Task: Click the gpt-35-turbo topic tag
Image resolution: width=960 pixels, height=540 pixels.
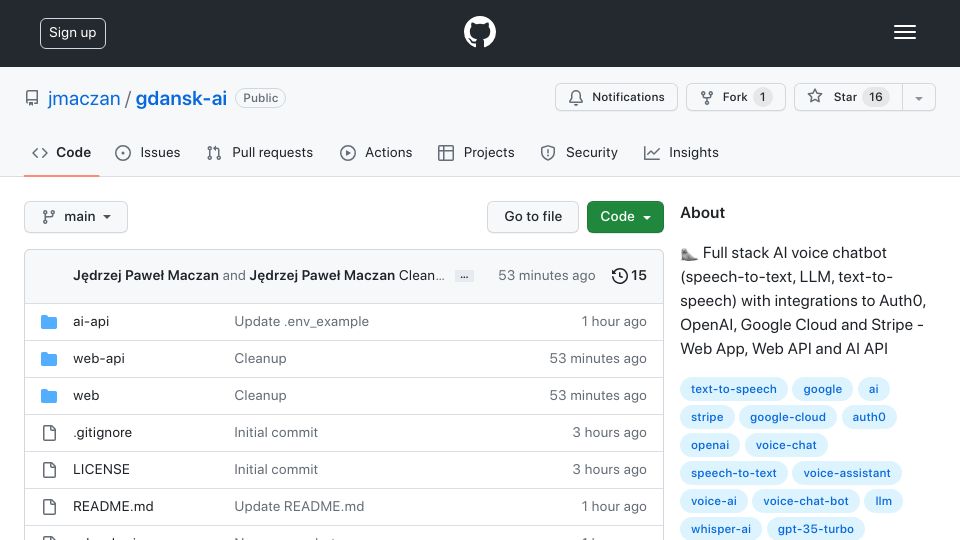Action: tap(816, 529)
